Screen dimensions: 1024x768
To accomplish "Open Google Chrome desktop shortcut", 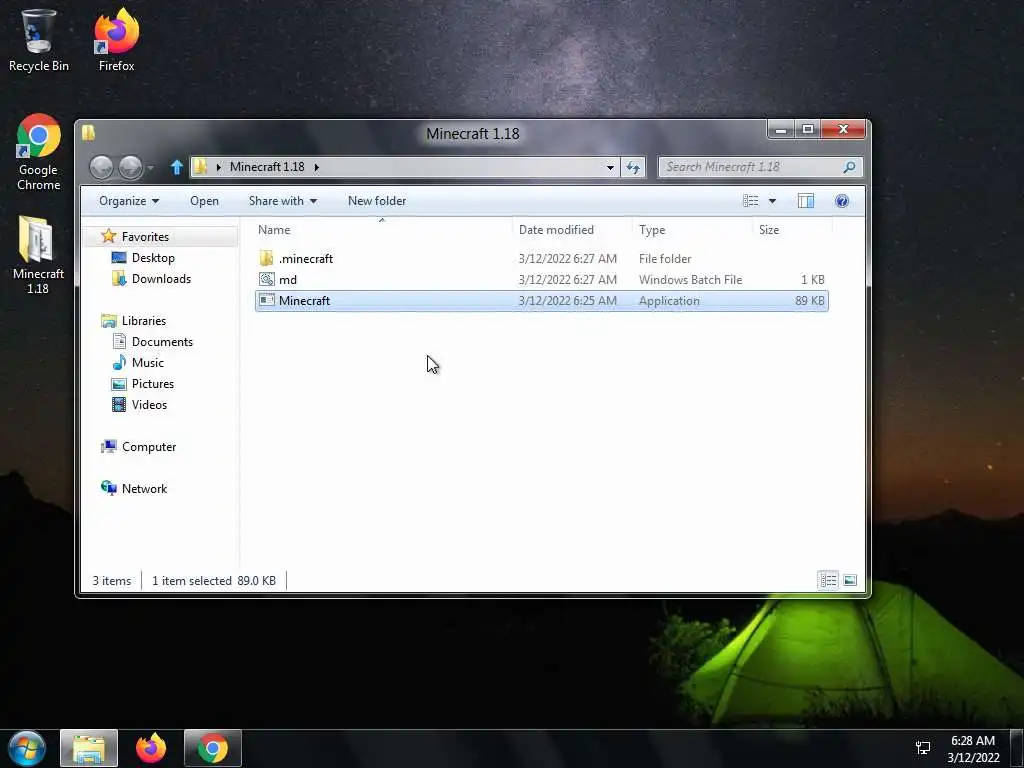I will coord(39,152).
